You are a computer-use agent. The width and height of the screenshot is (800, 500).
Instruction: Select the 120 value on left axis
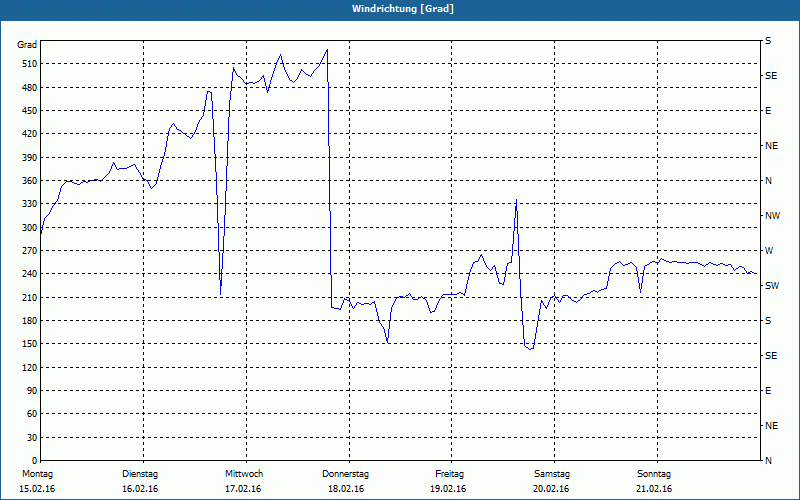pos(29,367)
